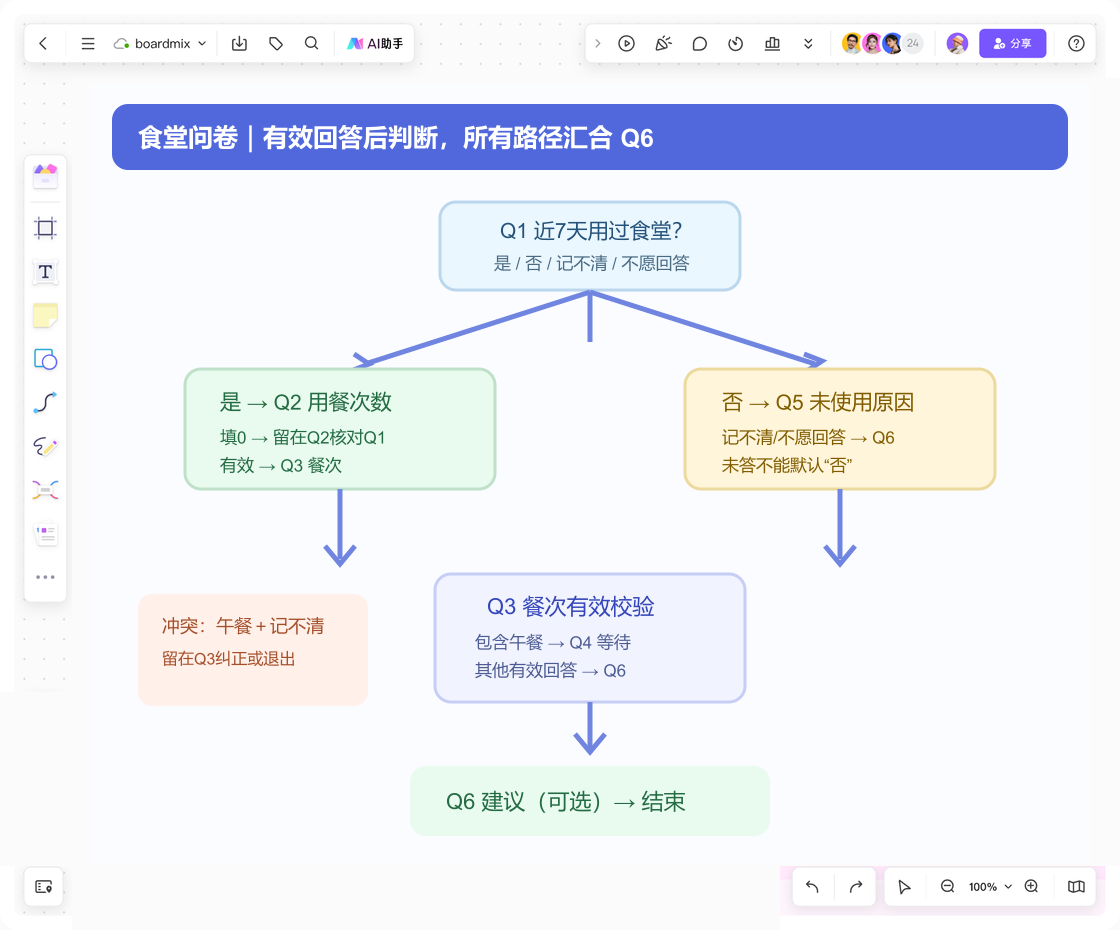Click the 分享 share button

coord(1012,44)
